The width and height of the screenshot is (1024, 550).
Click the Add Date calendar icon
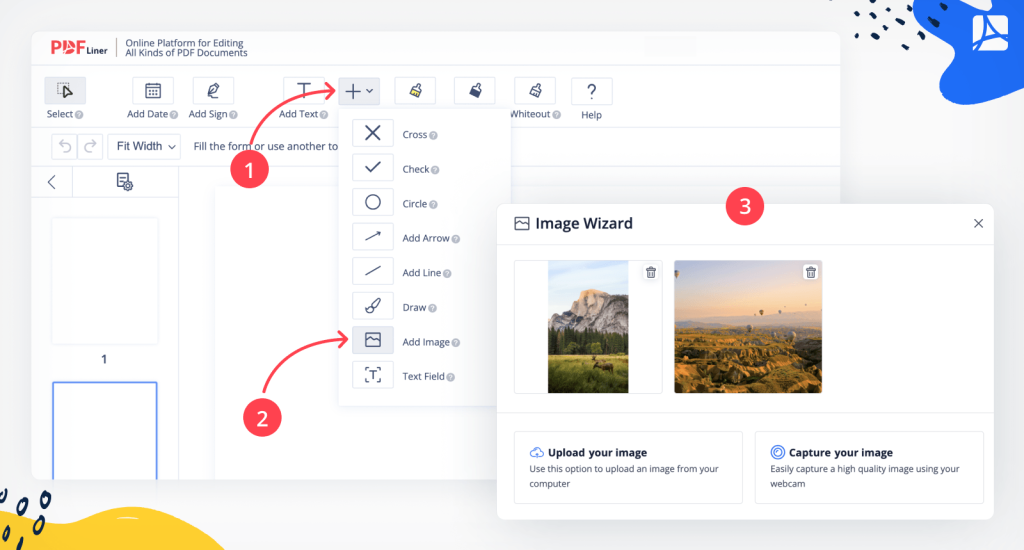tap(153, 91)
